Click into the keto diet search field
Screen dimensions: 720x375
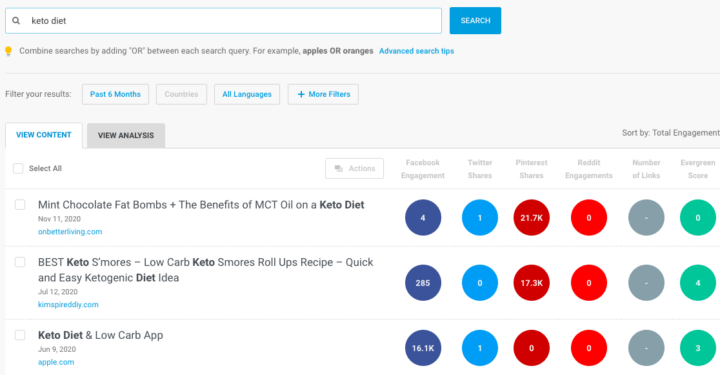[x=224, y=21]
